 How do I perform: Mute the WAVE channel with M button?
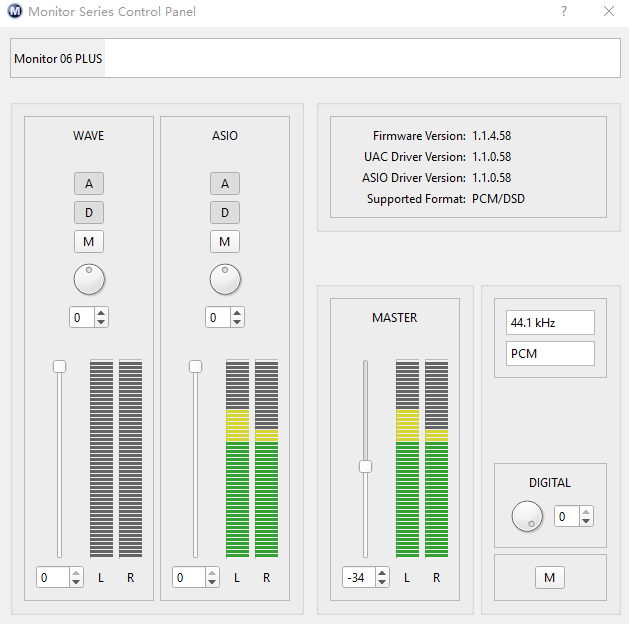[89, 241]
